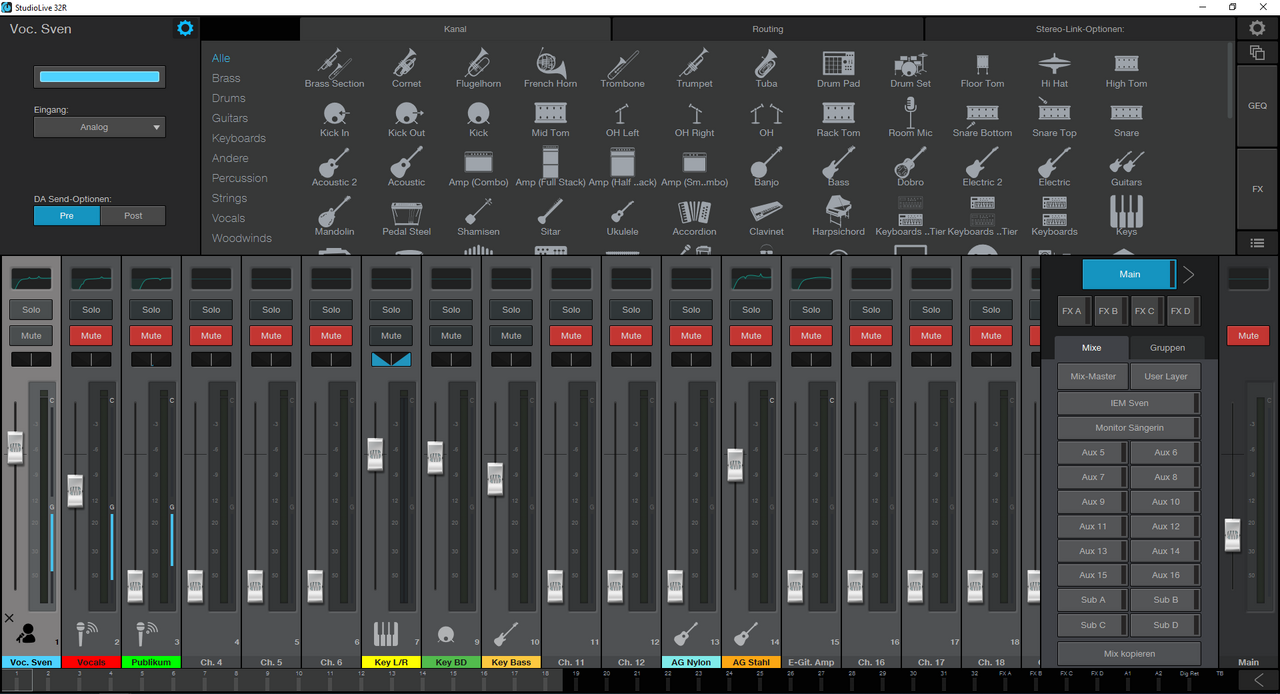Filter the instrument icon list by Brass
The width and height of the screenshot is (1280, 694).
click(226, 78)
